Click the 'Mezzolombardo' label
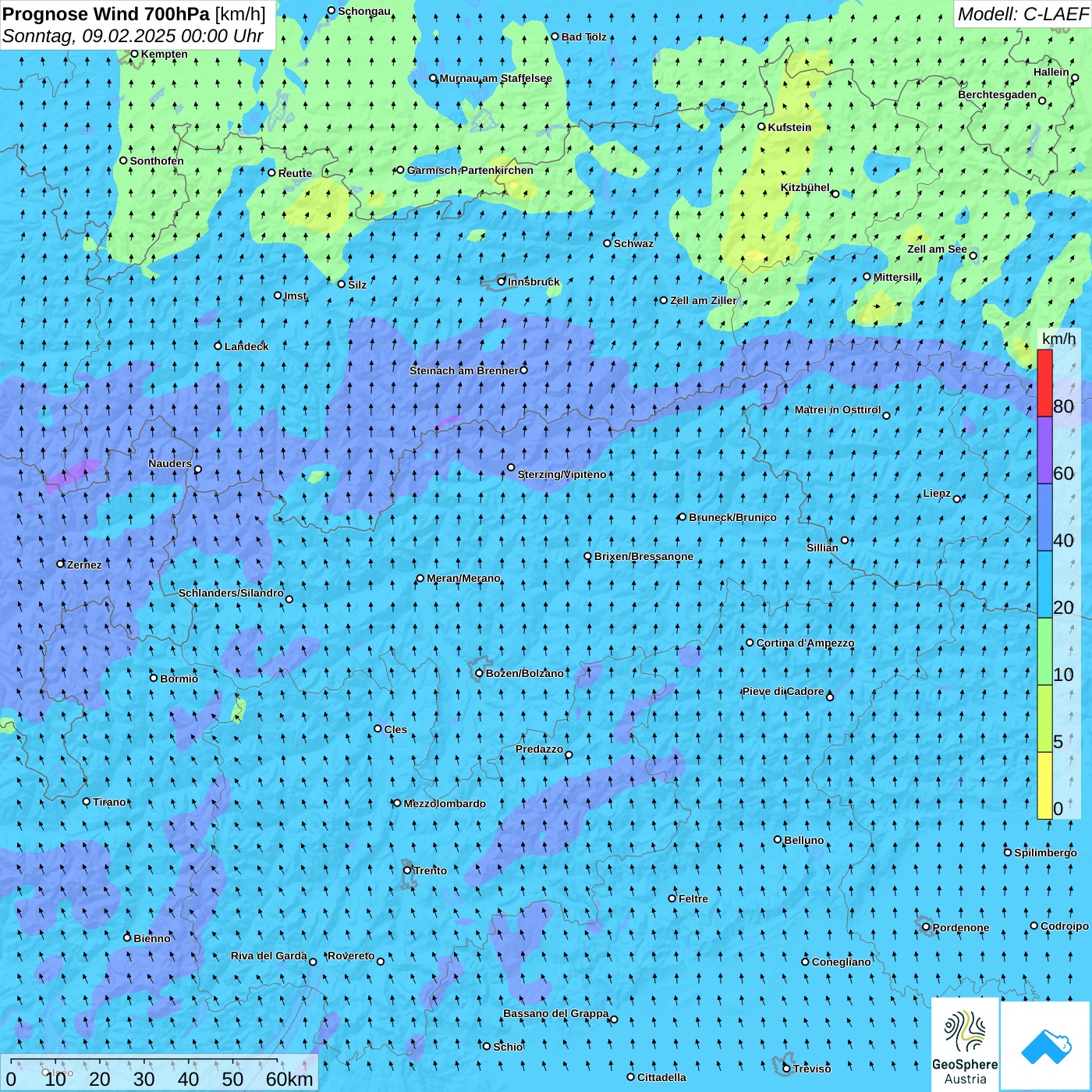This screenshot has width=1092, height=1092. (445, 803)
